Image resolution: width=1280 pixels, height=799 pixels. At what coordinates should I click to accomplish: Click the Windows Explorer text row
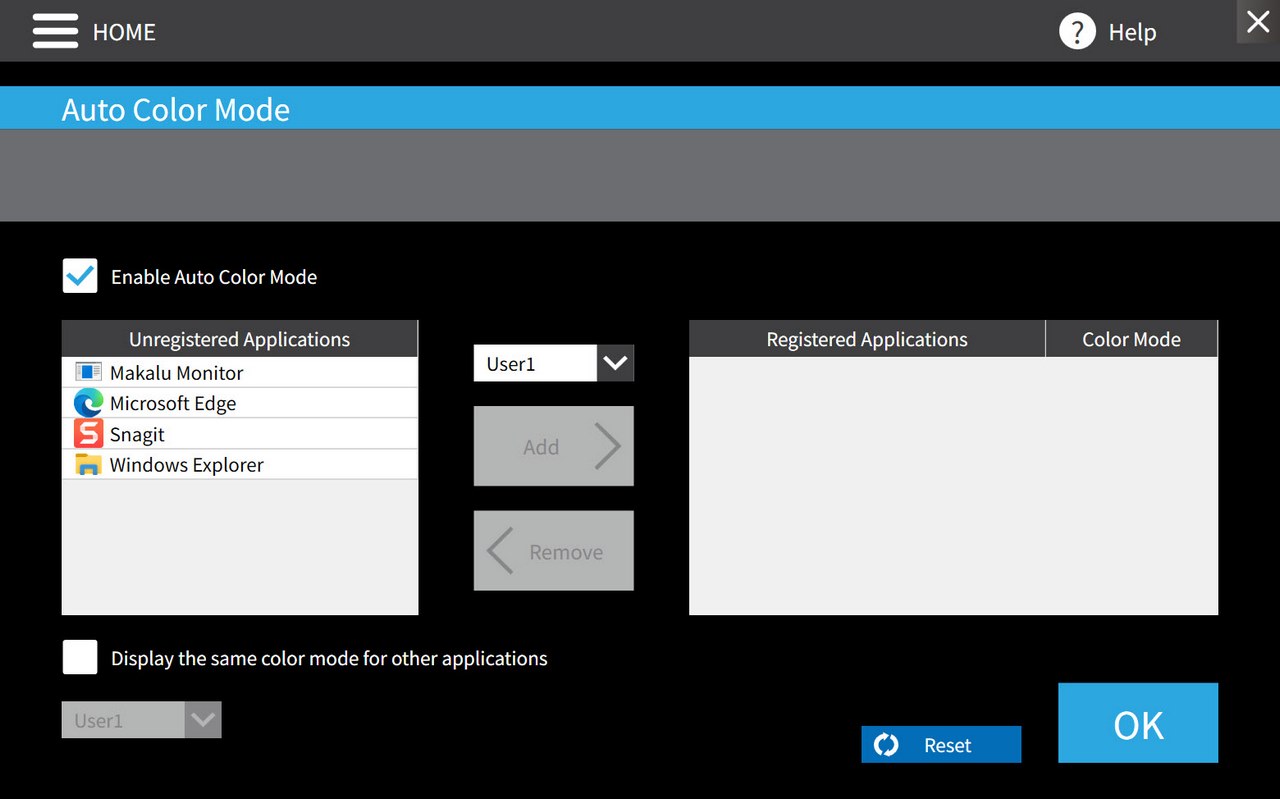pos(240,465)
